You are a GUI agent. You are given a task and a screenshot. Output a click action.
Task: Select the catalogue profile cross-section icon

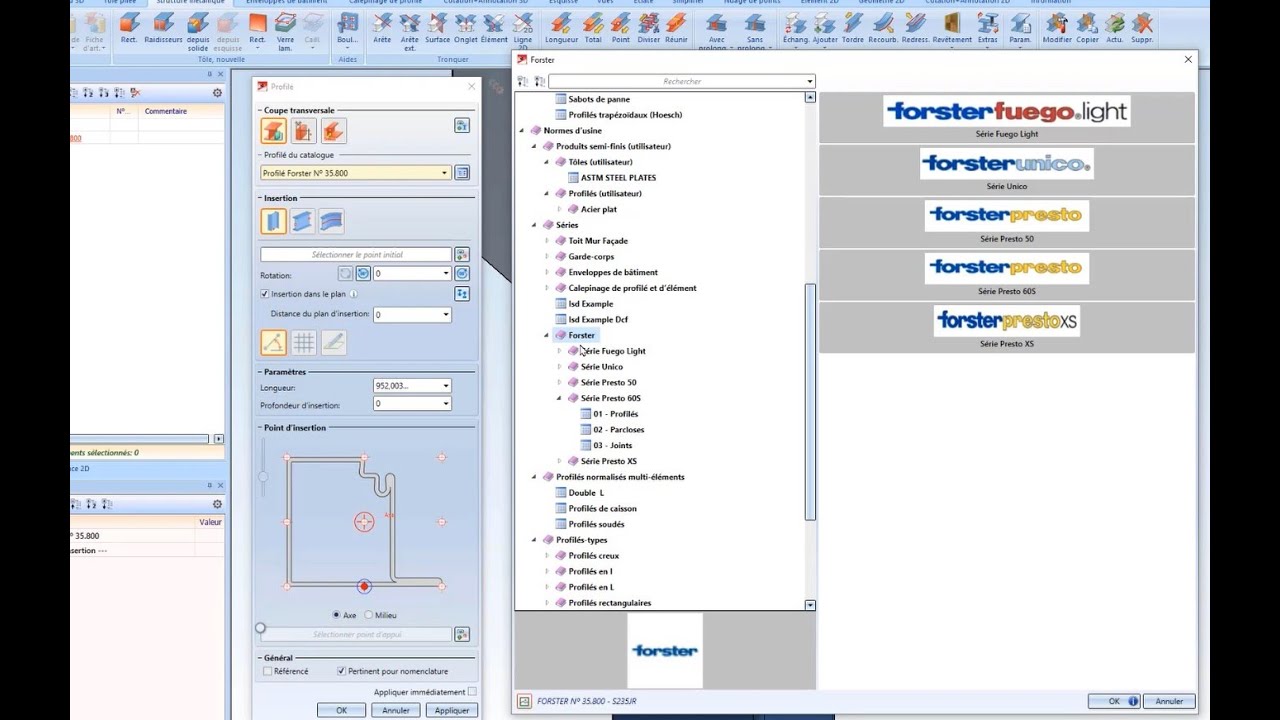pyautogui.click(x=273, y=130)
